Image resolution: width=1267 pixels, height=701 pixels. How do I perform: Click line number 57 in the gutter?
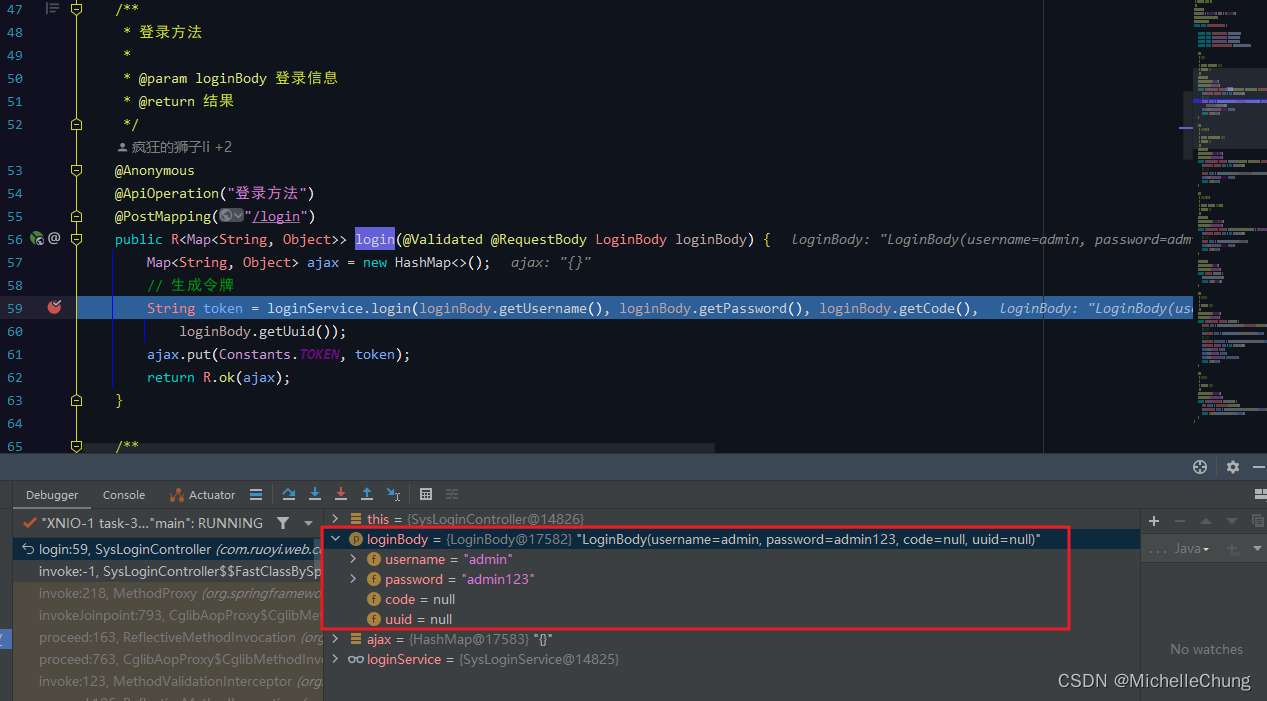[x=15, y=262]
